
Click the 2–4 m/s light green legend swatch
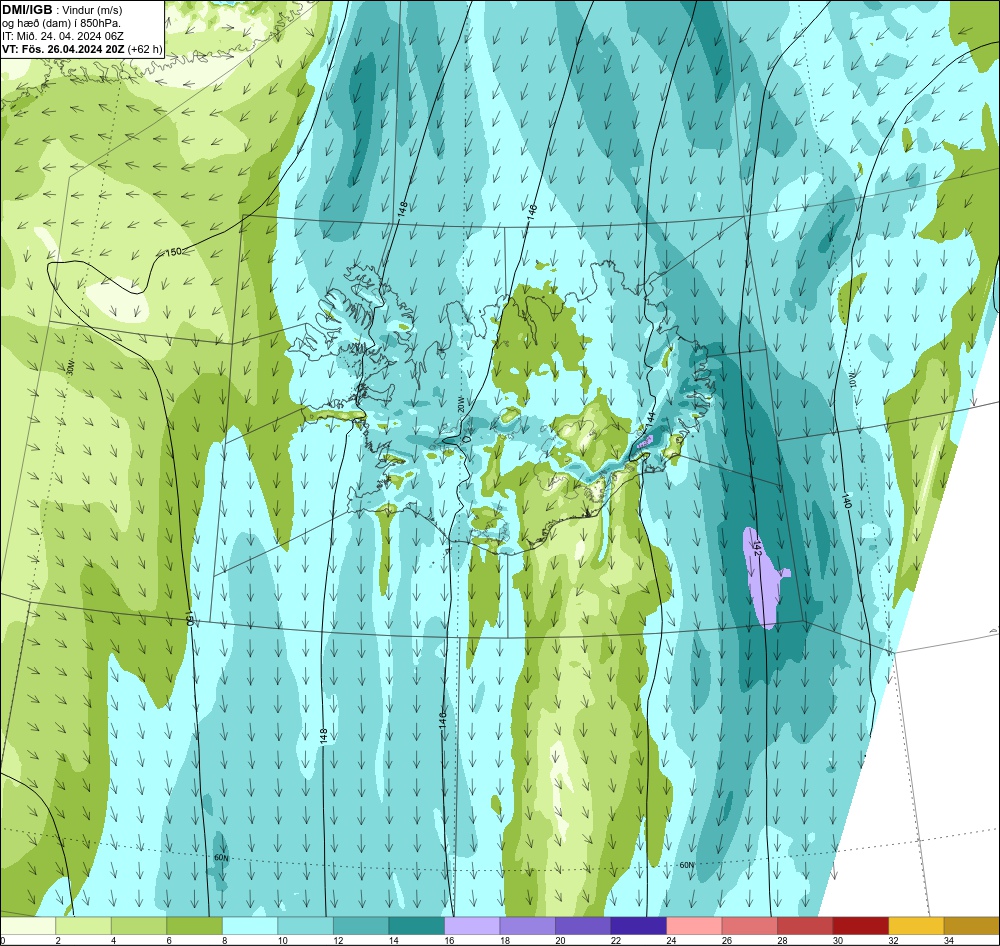coord(84,926)
